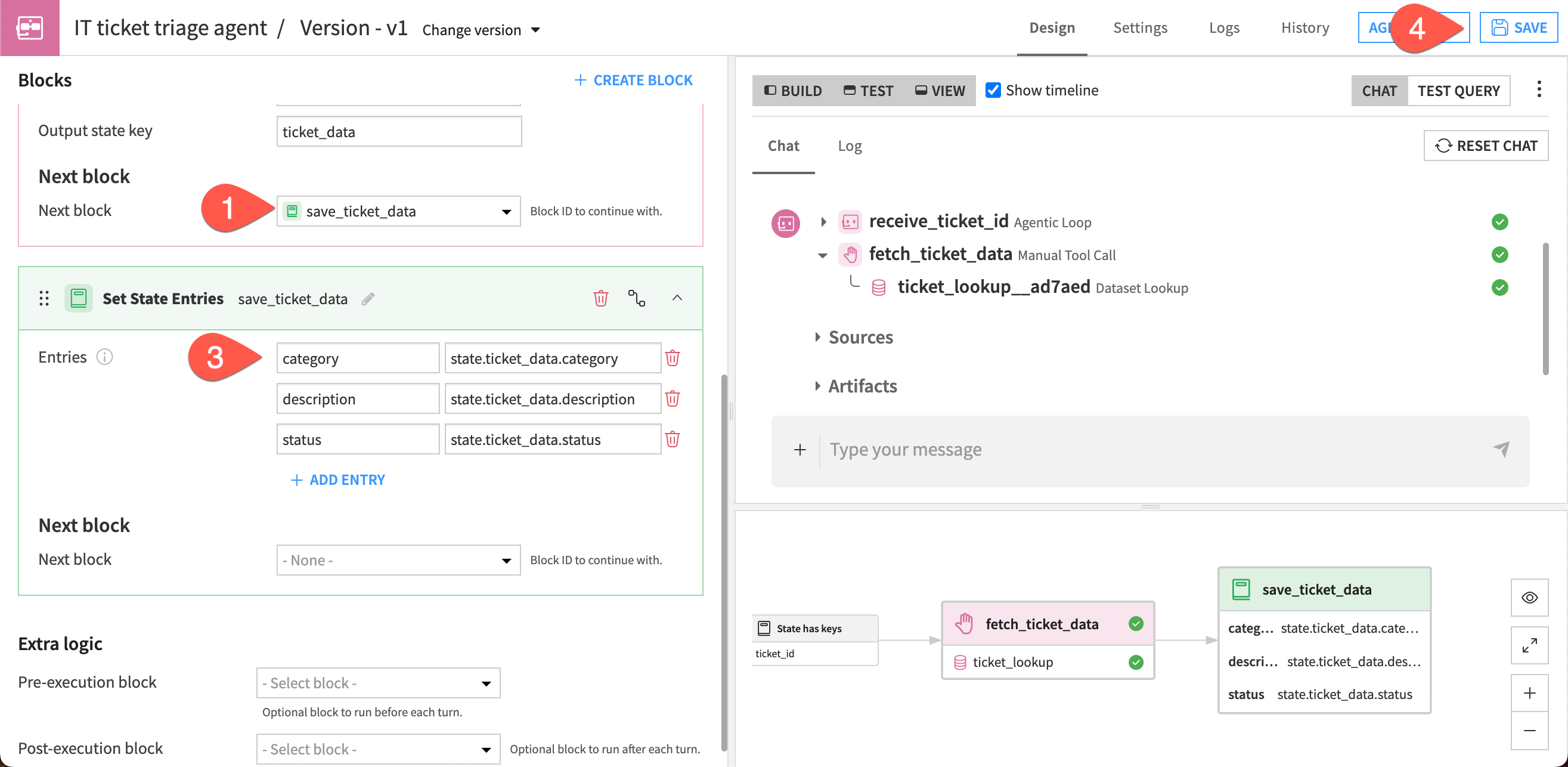Click the Entries info icon
Screen dimensions: 1568x767
click(105, 357)
